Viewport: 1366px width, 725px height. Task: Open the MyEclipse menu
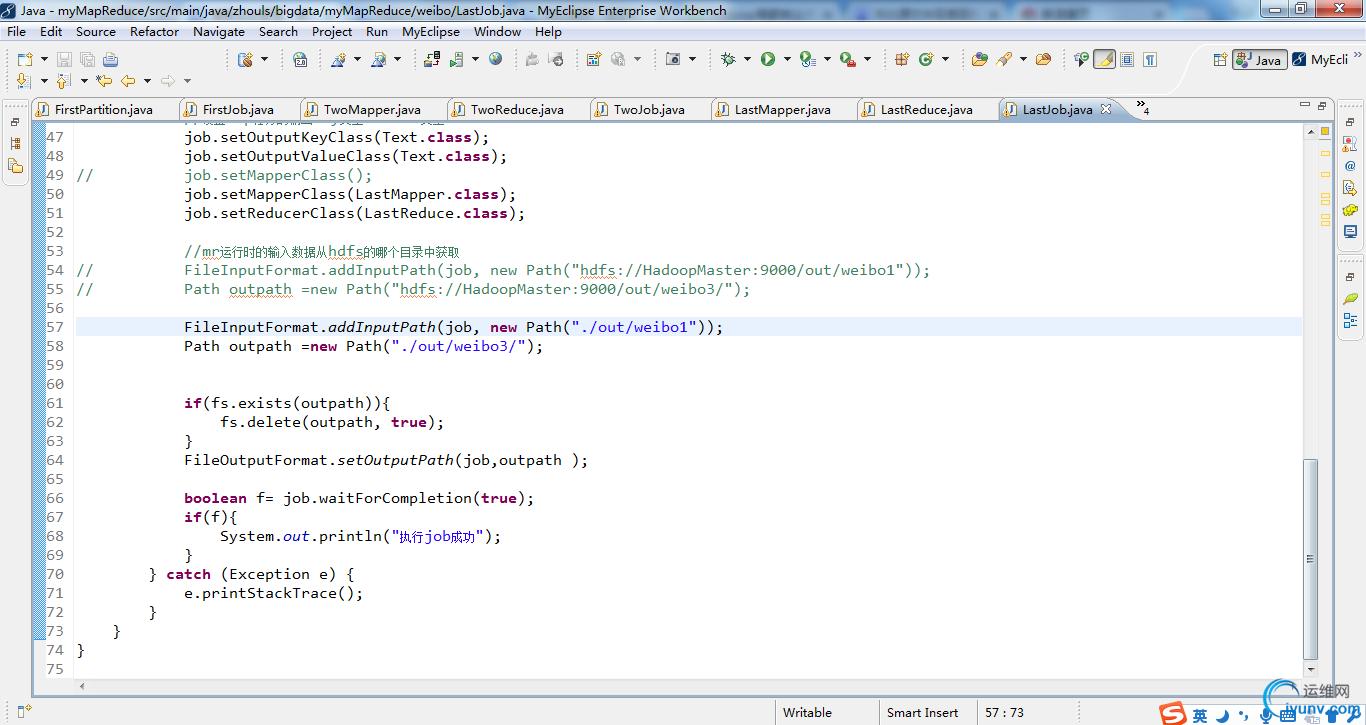coord(431,31)
